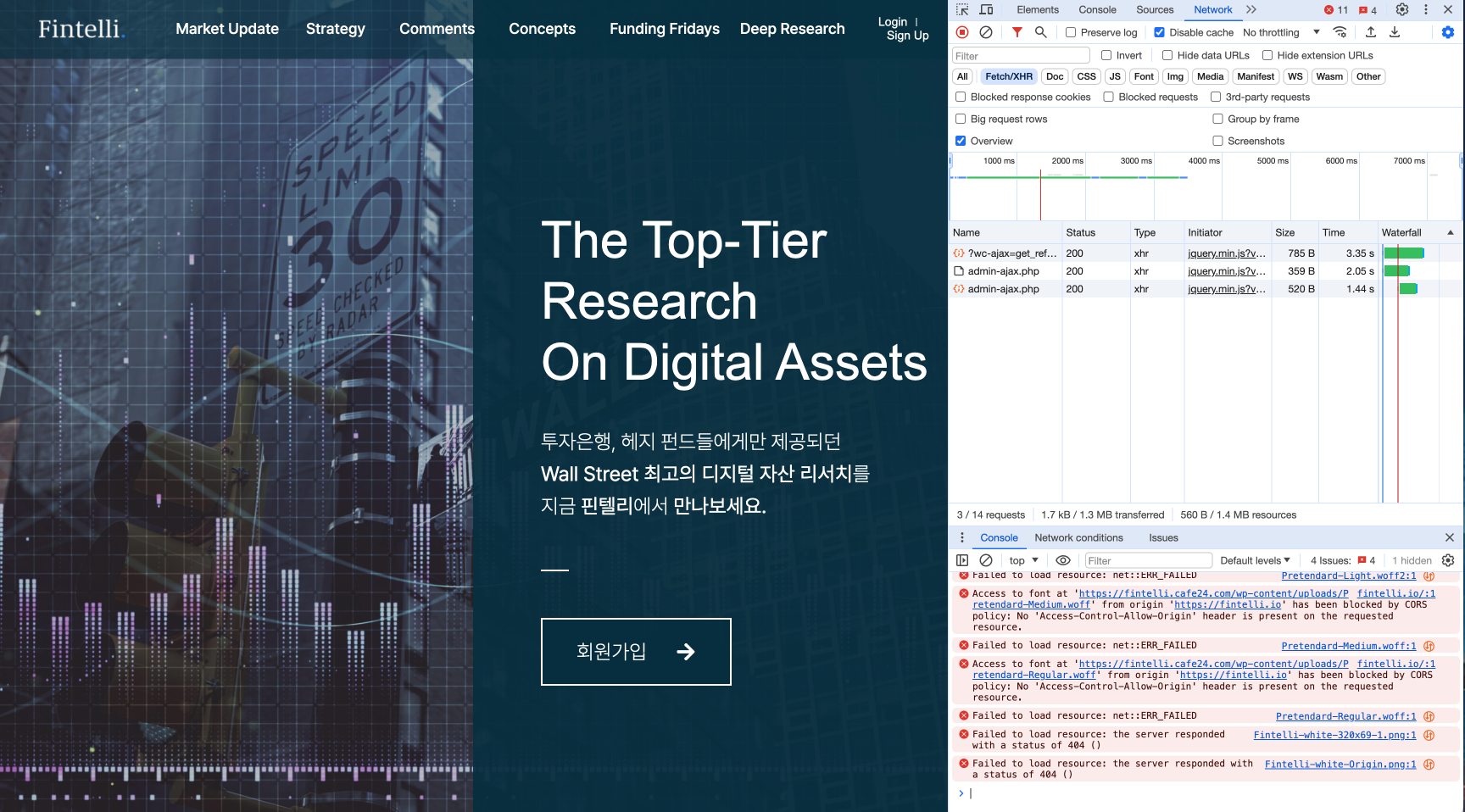This screenshot has width=1465, height=812.
Task: Expand more DevTools tabs chevron
Action: pos(1251,10)
